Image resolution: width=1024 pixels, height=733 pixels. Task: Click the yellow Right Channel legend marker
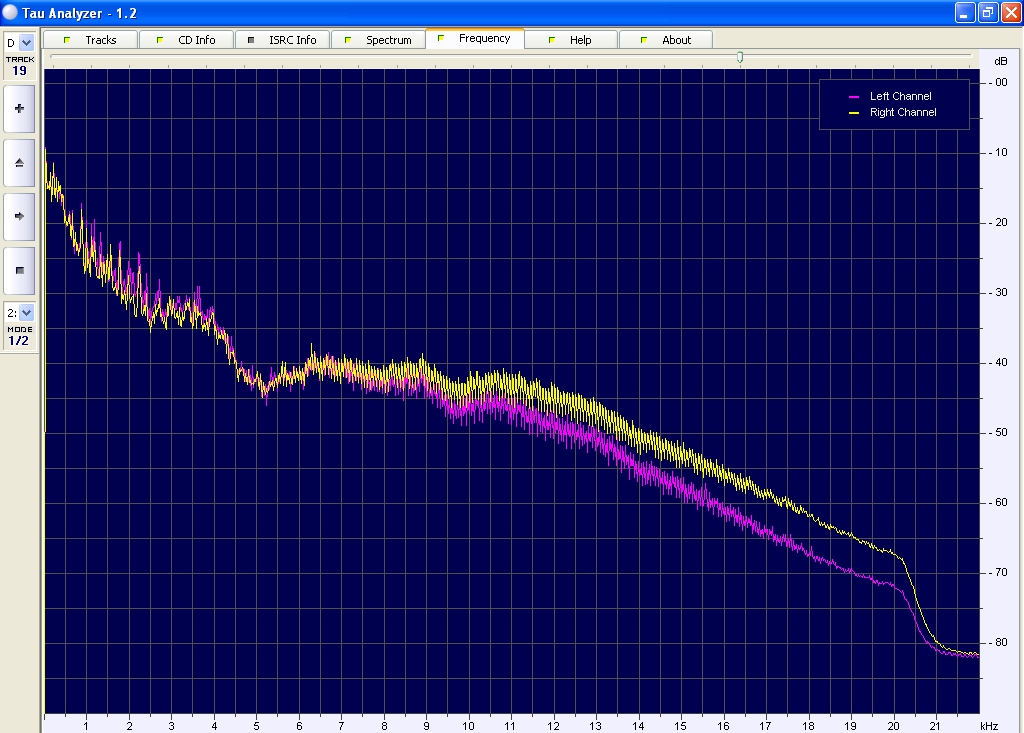click(x=854, y=113)
